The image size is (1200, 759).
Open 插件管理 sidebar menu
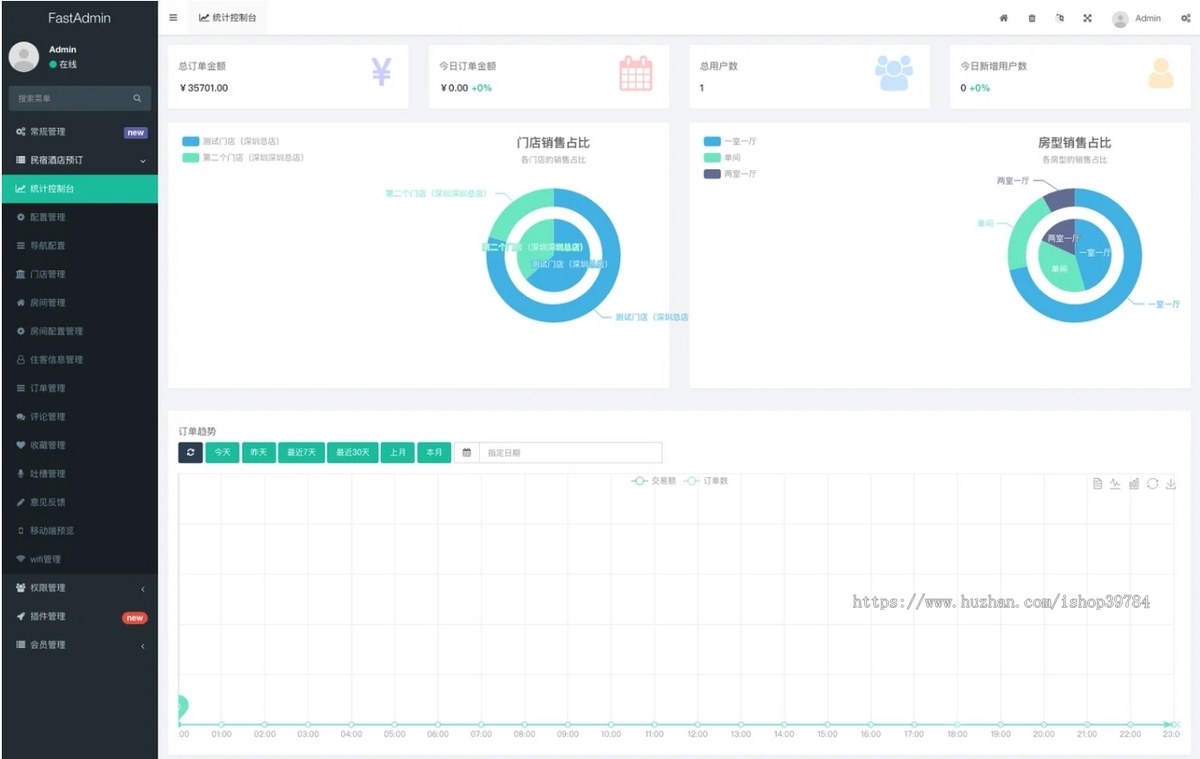point(79,617)
